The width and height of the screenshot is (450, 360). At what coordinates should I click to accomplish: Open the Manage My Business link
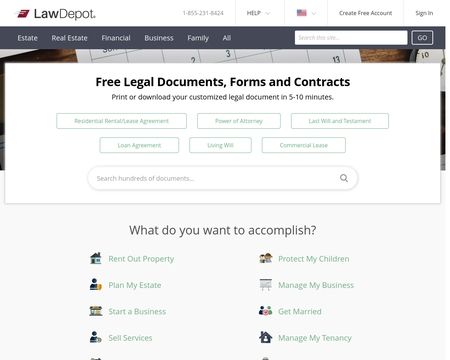click(x=316, y=285)
